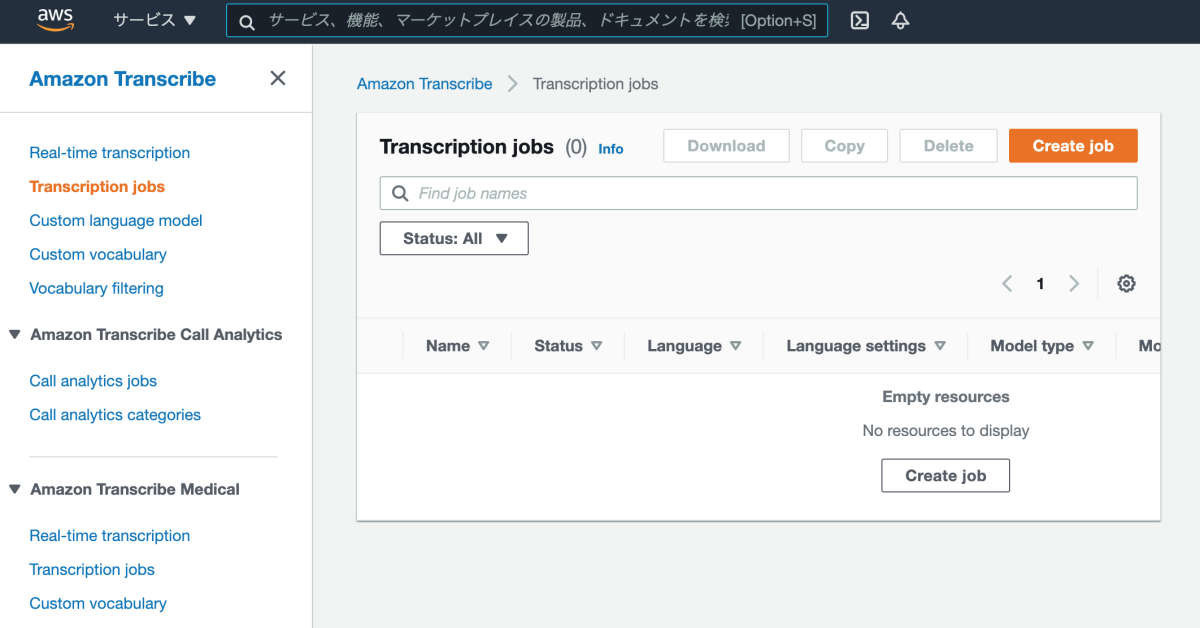Go to next page arrow
This screenshot has height=628, width=1200.
point(1074,283)
